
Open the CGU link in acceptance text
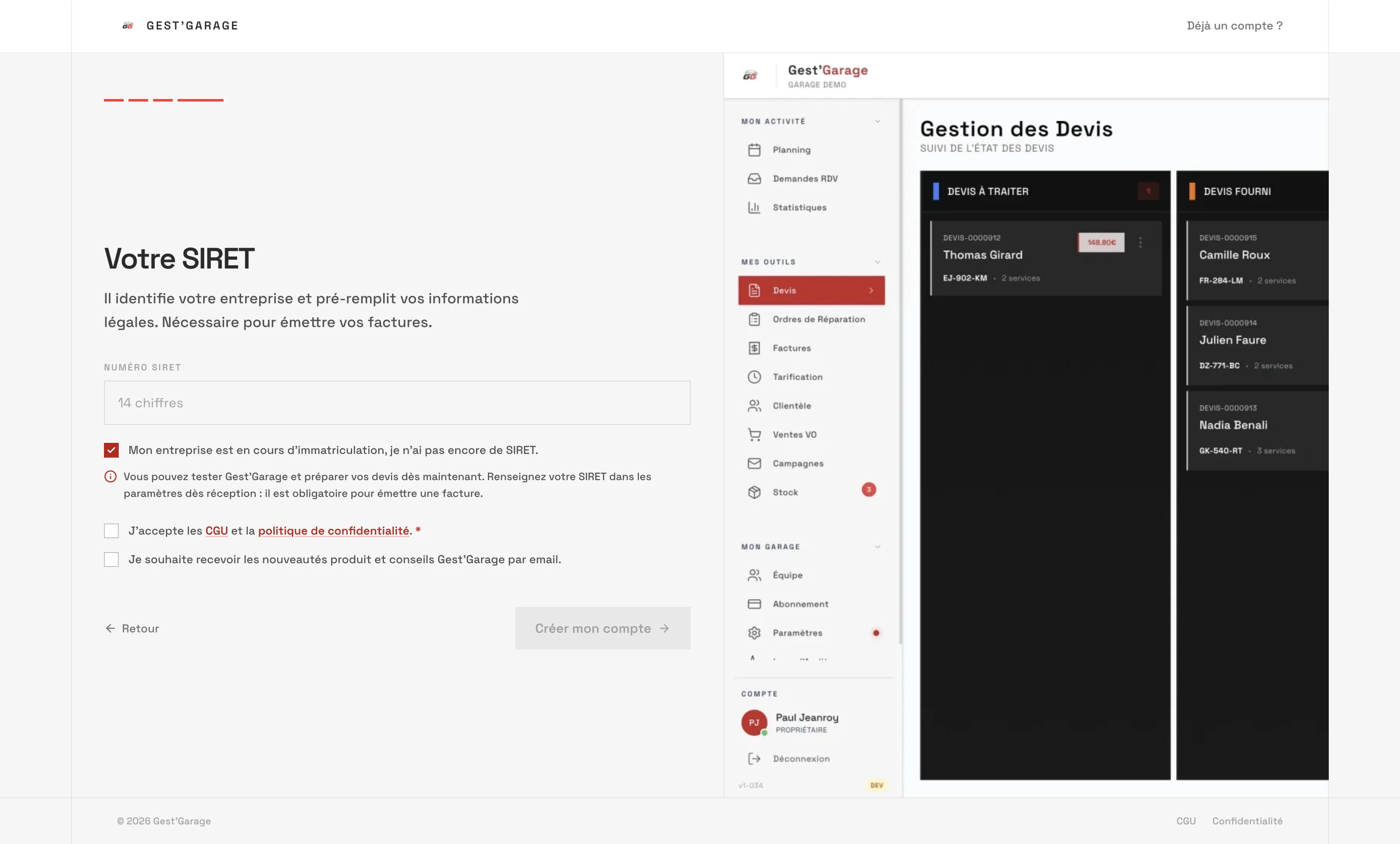217,531
